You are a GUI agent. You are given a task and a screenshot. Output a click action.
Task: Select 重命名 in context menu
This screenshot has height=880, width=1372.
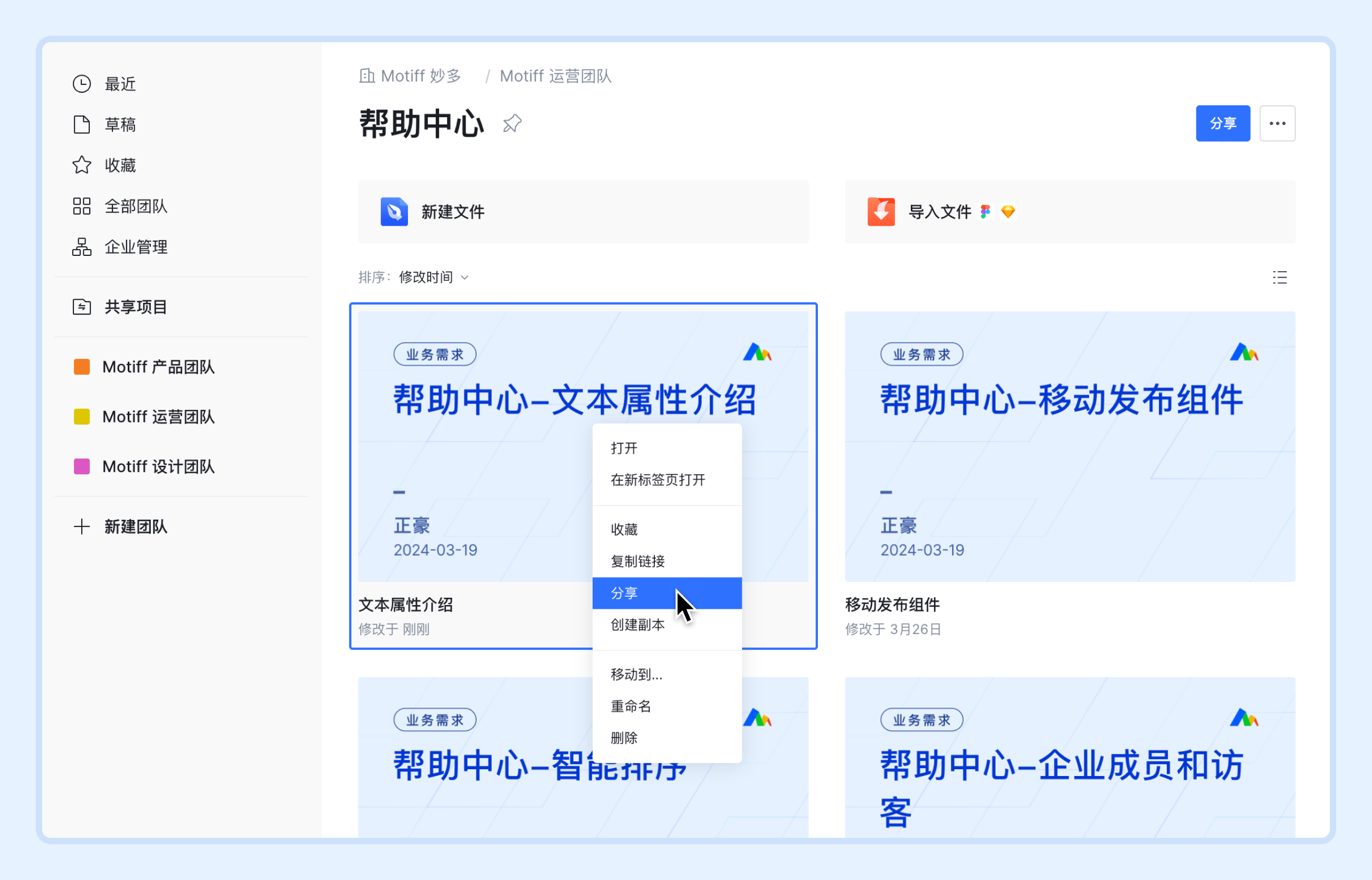[667, 706]
